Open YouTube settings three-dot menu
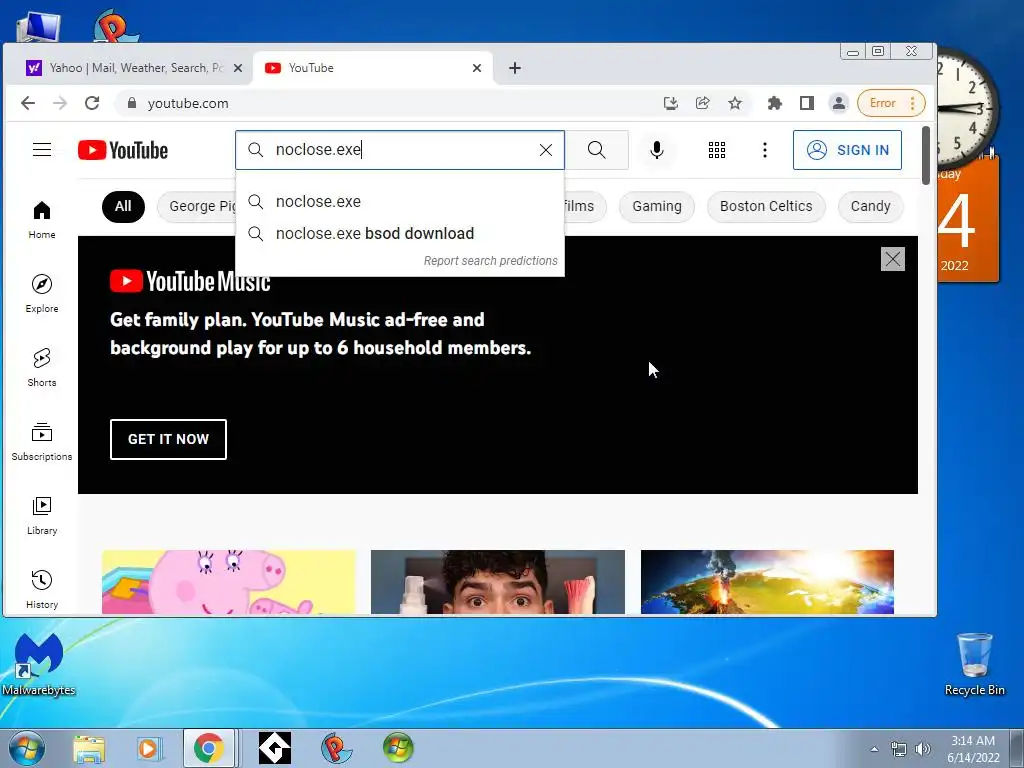The width and height of the screenshot is (1024, 768). tap(765, 150)
